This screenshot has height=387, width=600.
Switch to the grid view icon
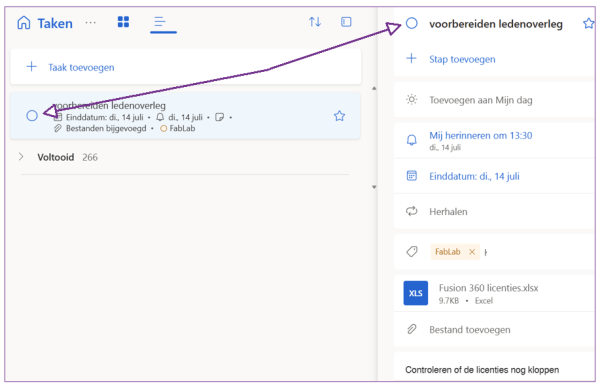point(123,22)
